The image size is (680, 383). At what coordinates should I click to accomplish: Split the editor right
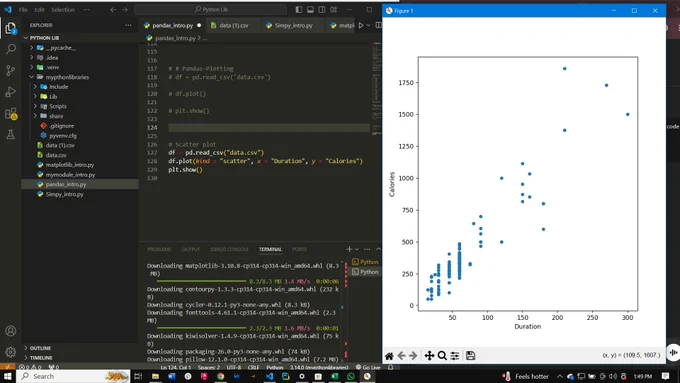tap(379, 26)
